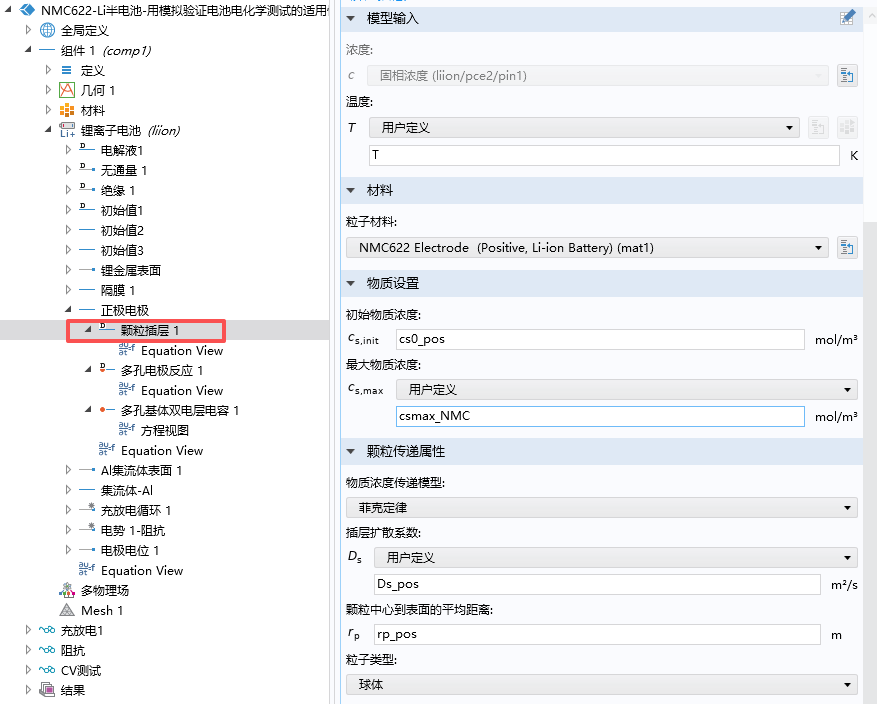Collapse the 颗粒传递属性 section header

pos(351,451)
